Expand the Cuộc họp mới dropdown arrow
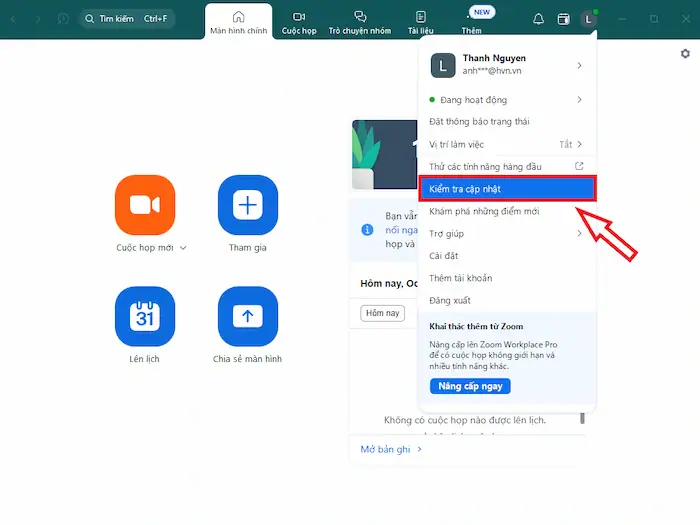The image size is (700, 525). tap(183, 248)
